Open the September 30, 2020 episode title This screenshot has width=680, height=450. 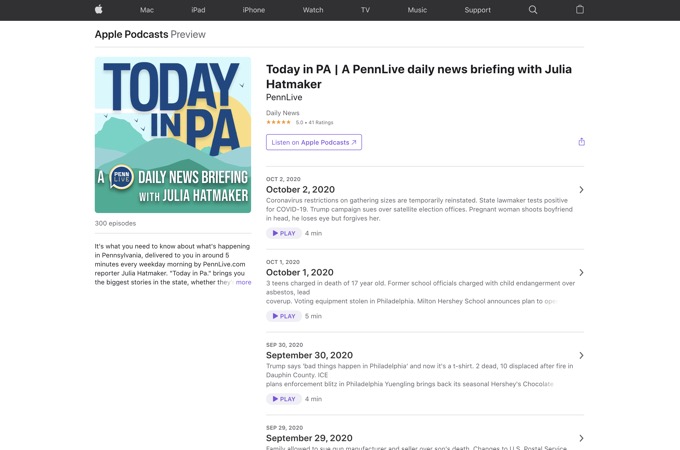click(309, 355)
